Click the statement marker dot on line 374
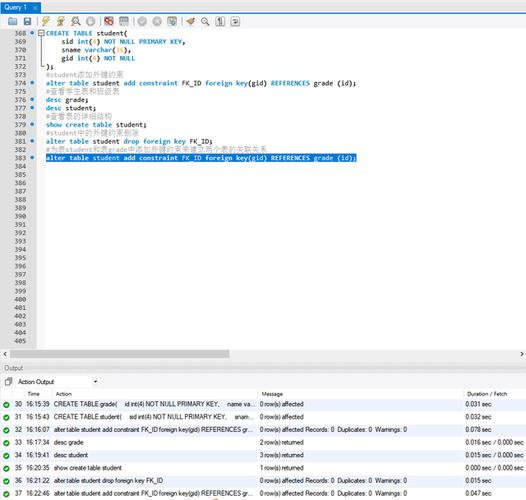Viewport: 526px width, 500px height. 33,83
